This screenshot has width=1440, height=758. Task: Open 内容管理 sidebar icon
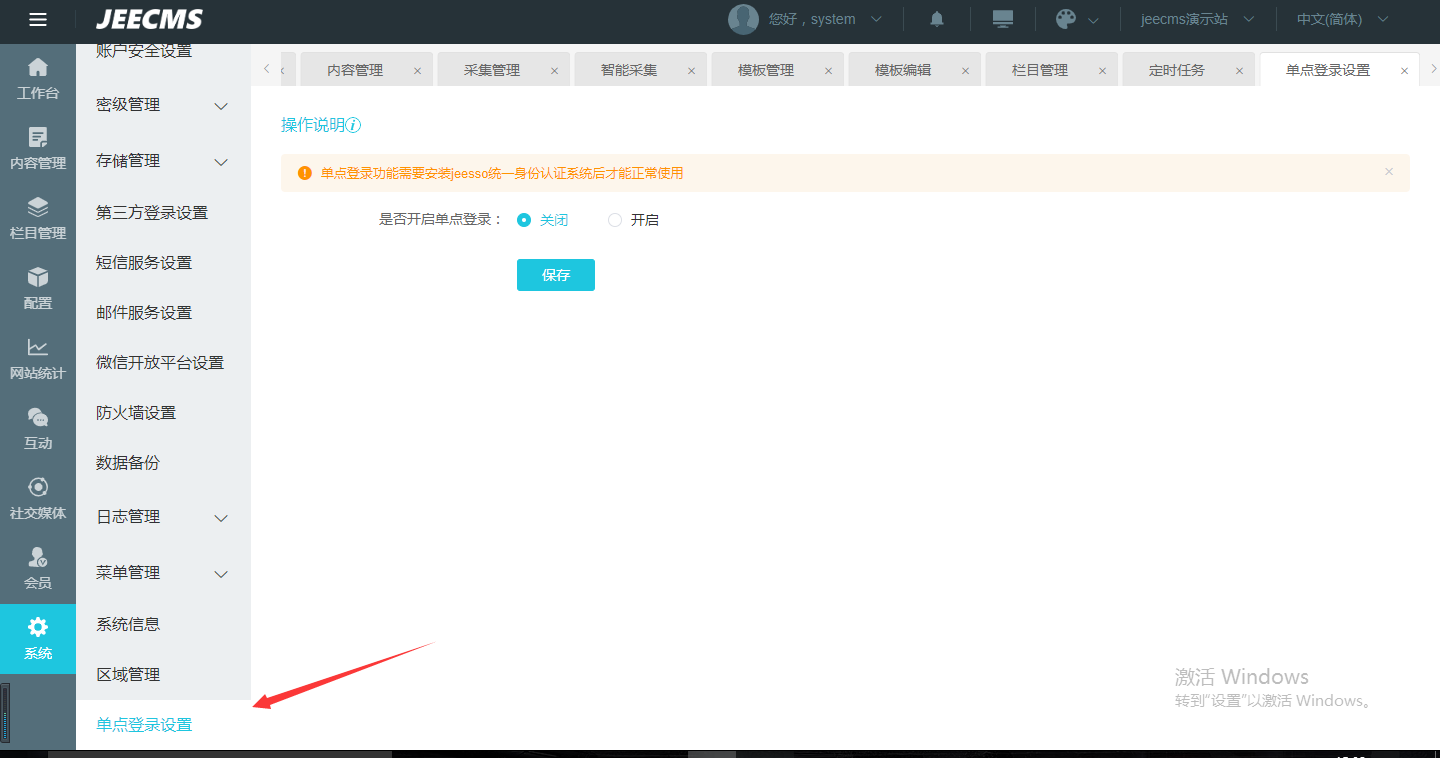(x=38, y=148)
